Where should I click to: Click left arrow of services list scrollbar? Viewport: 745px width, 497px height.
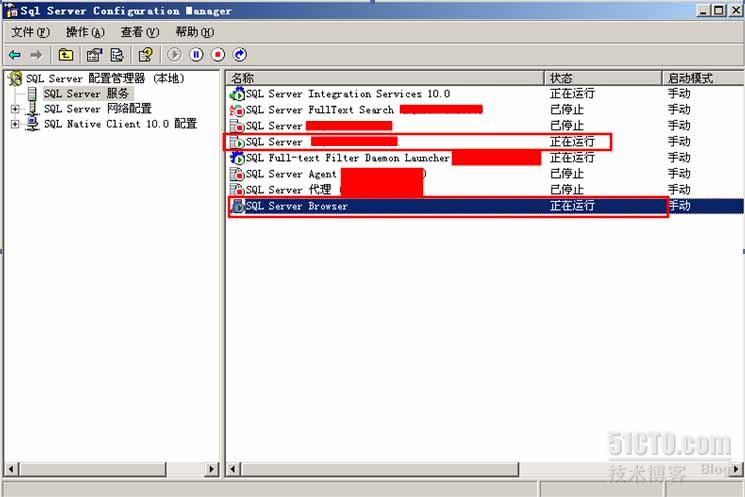(233, 469)
